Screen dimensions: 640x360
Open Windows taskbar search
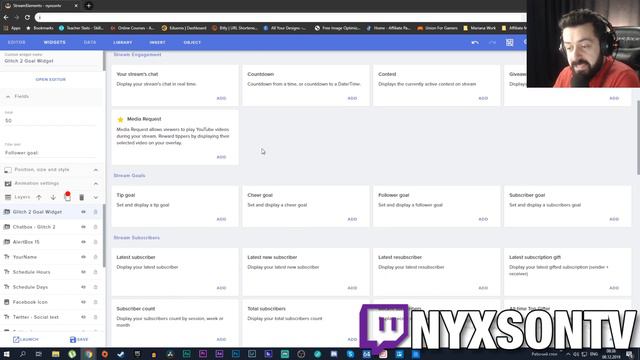coord(23,354)
